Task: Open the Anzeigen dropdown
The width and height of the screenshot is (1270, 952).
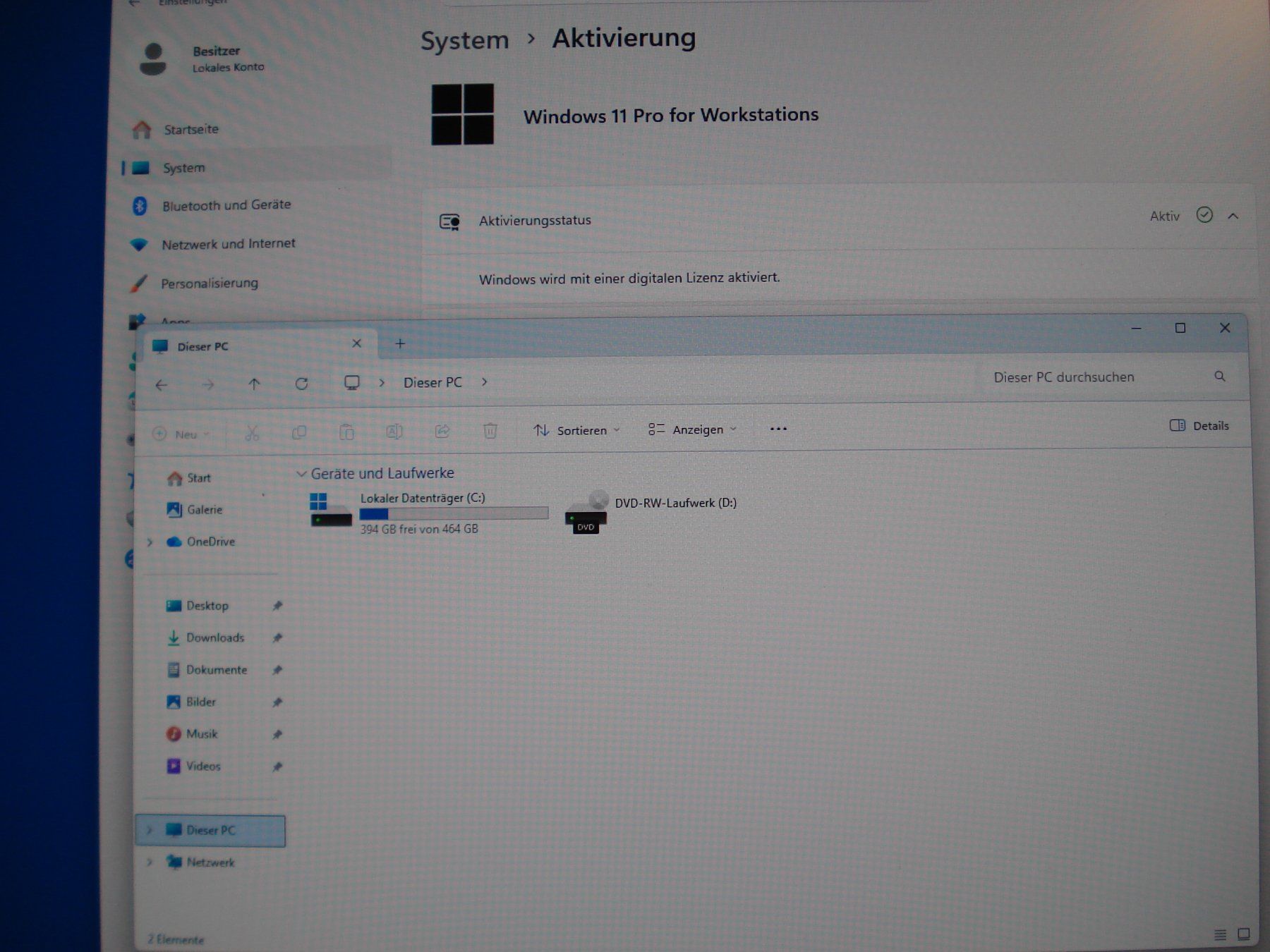Action: click(x=692, y=429)
